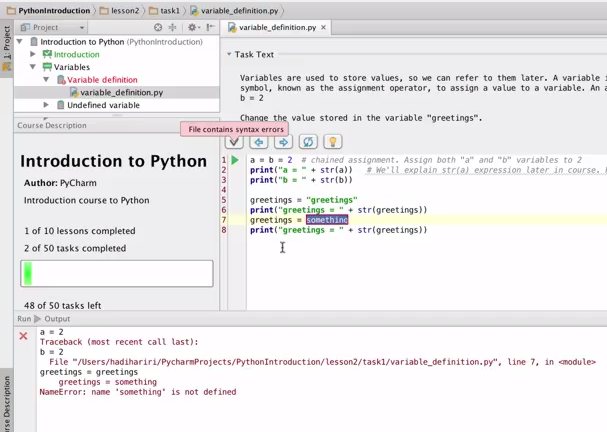The height and width of the screenshot is (432, 607).
Task: Click the course progress bar
Action: click(x=117, y=273)
